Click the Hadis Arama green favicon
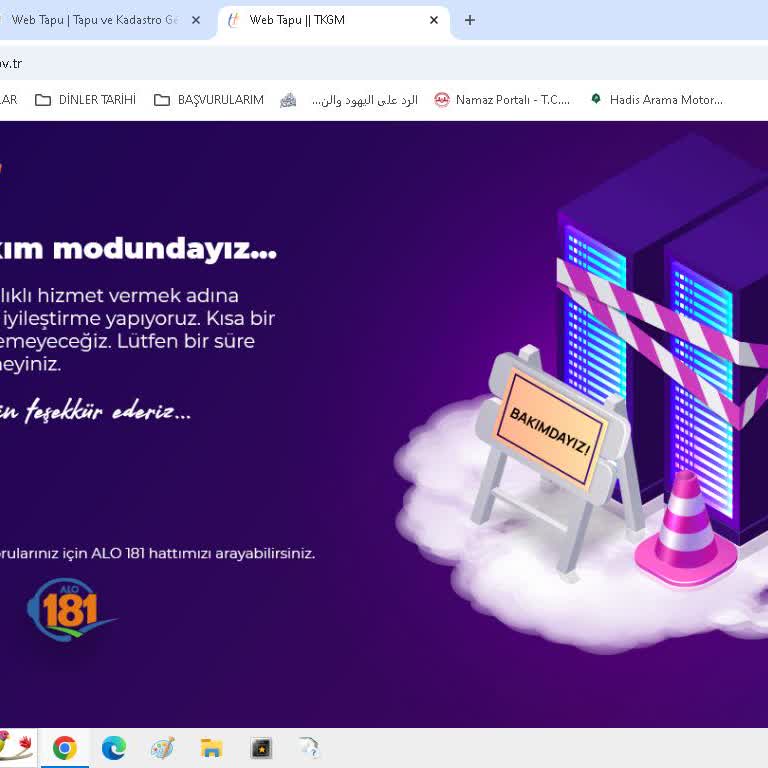This screenshot has width=768, height=768. 596,99
